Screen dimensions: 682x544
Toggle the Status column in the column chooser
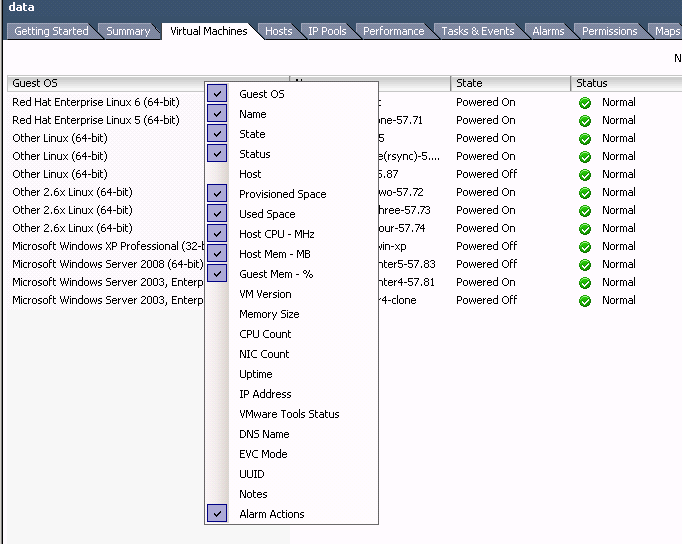(x=217, y=154)
